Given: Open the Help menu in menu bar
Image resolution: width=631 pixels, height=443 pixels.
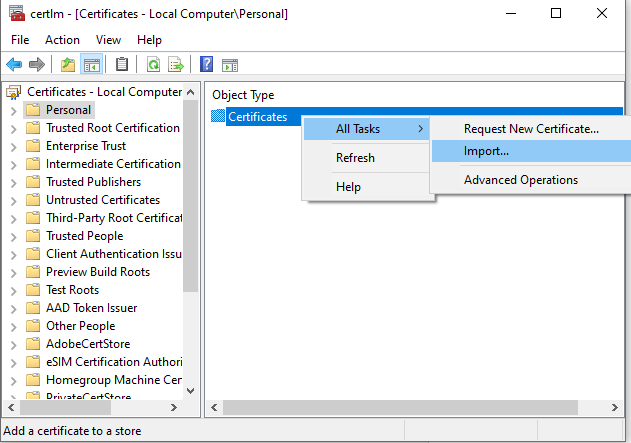Looking at the screenshot, I should click(149, 40).
